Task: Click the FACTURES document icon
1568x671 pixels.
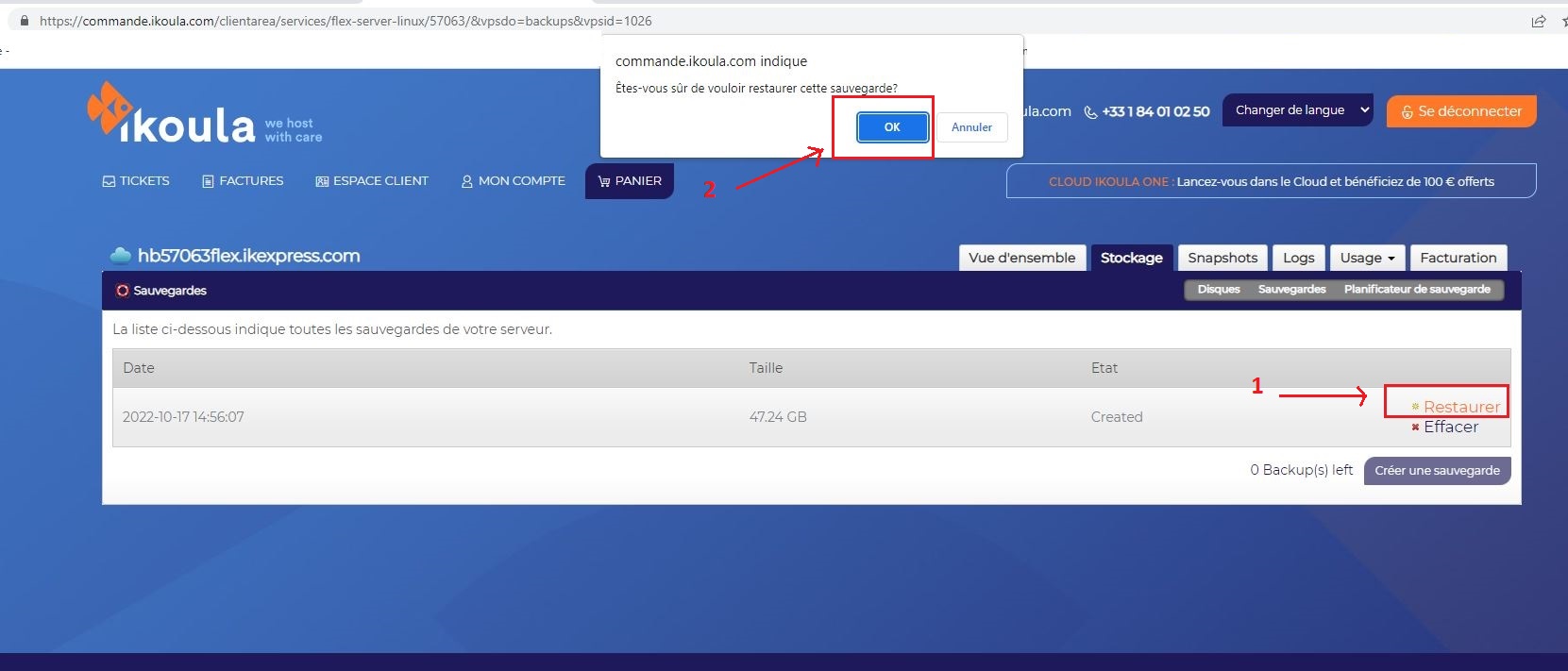Action: coord(208,181)
